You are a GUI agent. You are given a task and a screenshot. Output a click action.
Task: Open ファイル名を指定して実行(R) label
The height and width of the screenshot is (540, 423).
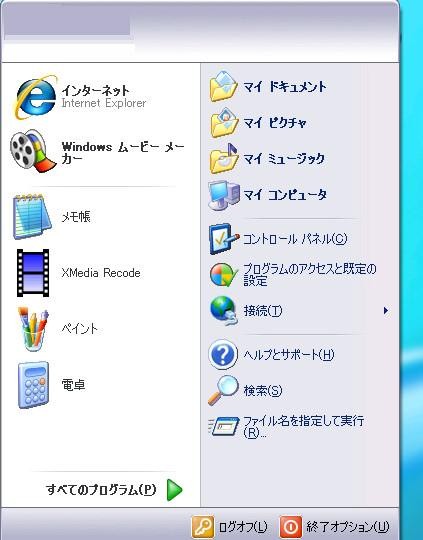coord(303,426)
